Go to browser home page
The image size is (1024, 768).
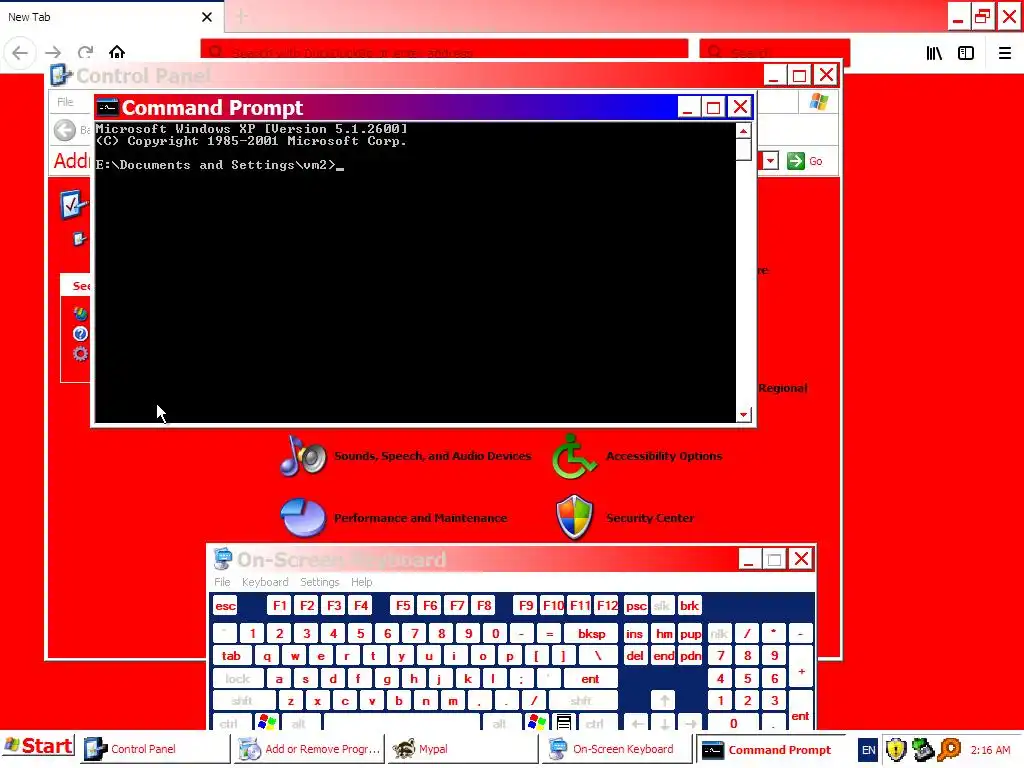tap(117, 52)
